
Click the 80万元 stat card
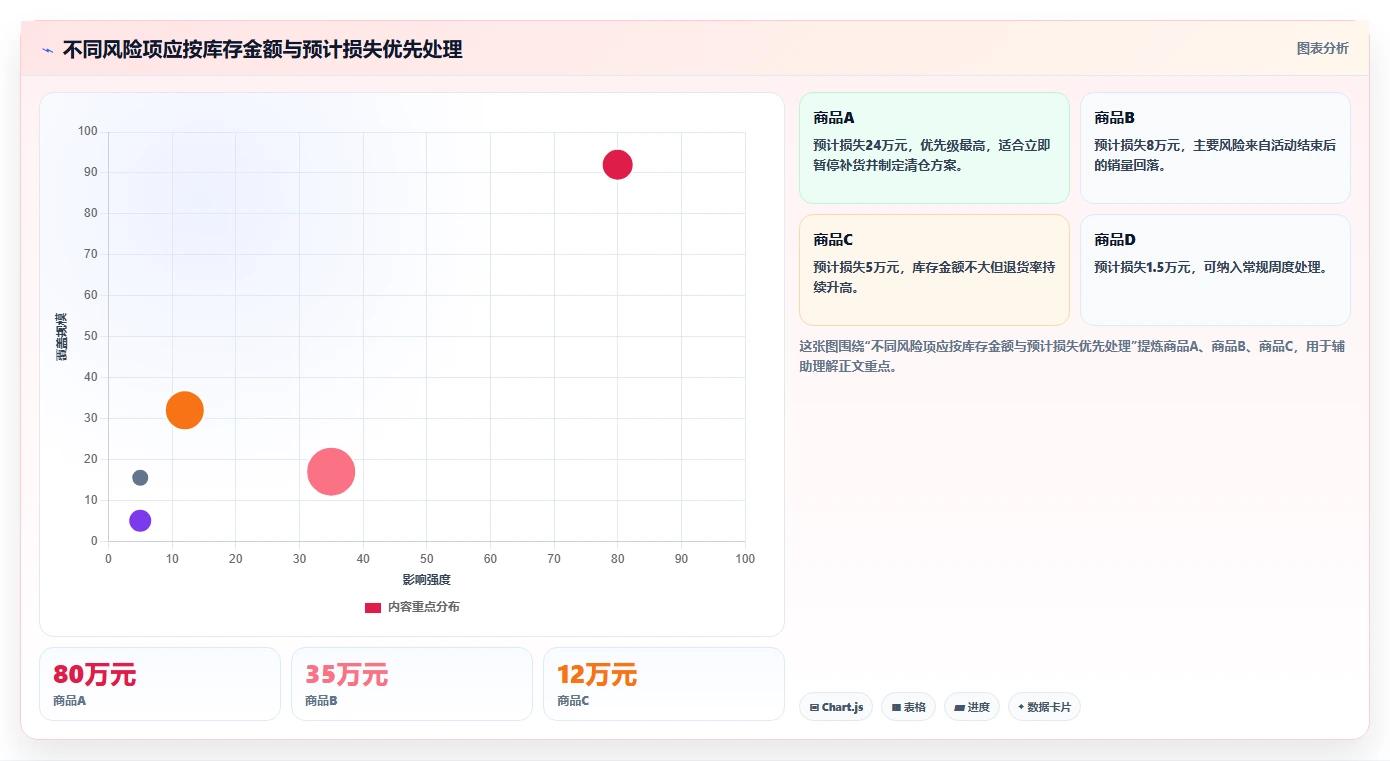[x=160, y=684]
